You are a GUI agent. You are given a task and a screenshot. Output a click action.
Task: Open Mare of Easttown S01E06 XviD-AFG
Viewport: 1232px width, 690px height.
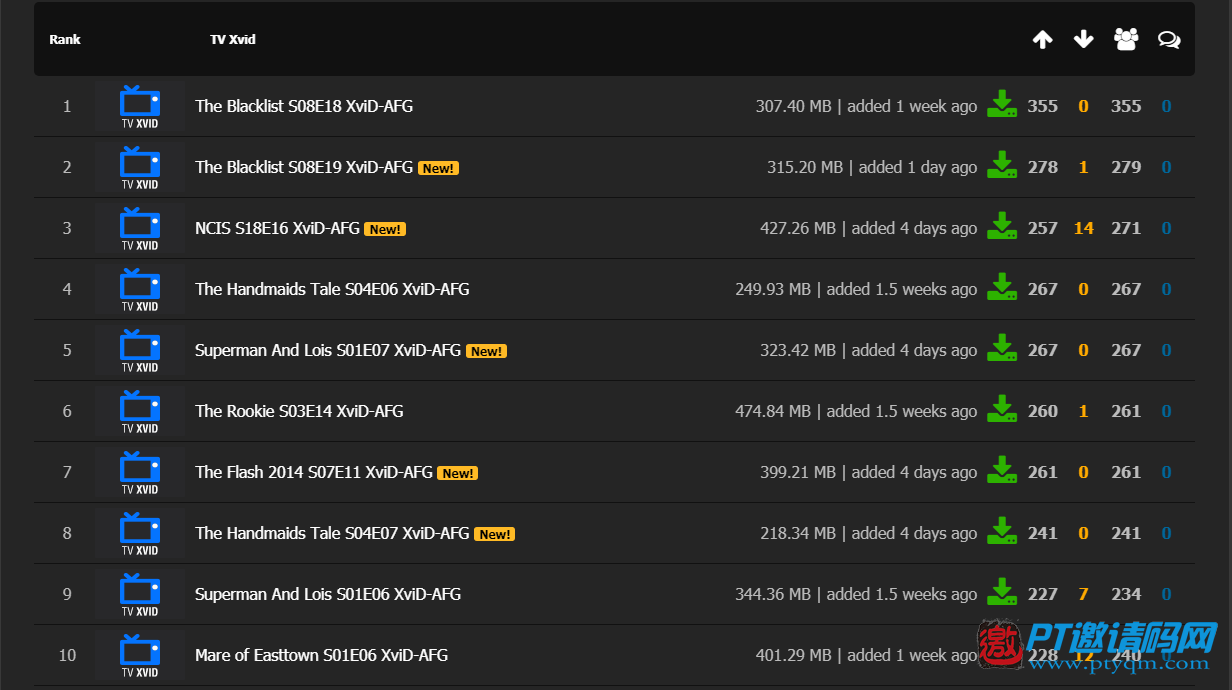[x=321, y=655]
